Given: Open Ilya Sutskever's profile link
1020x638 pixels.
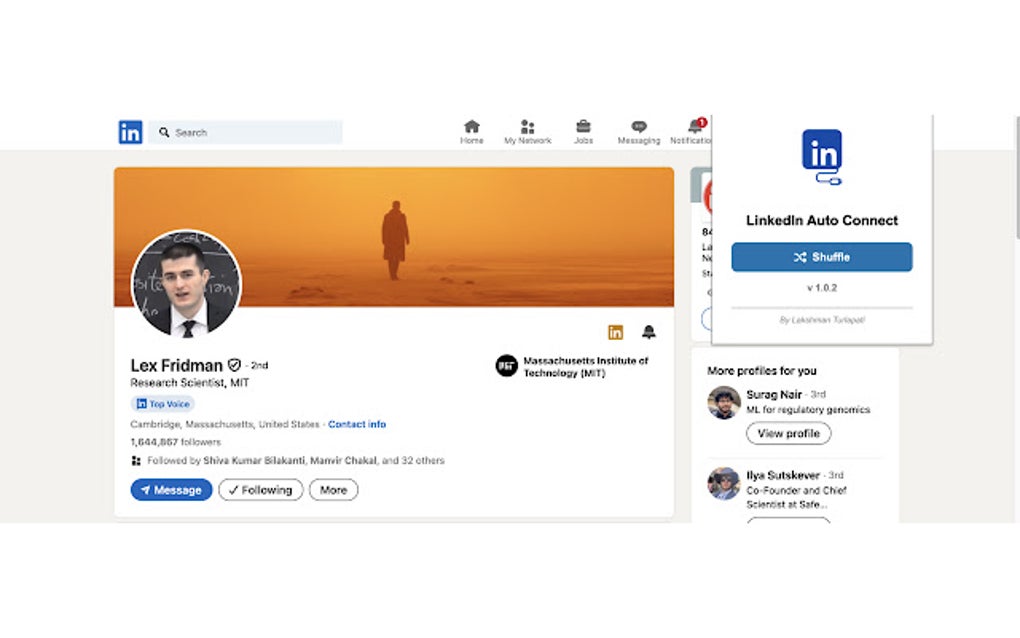Looking at the screenshot, I should point(780,475).
